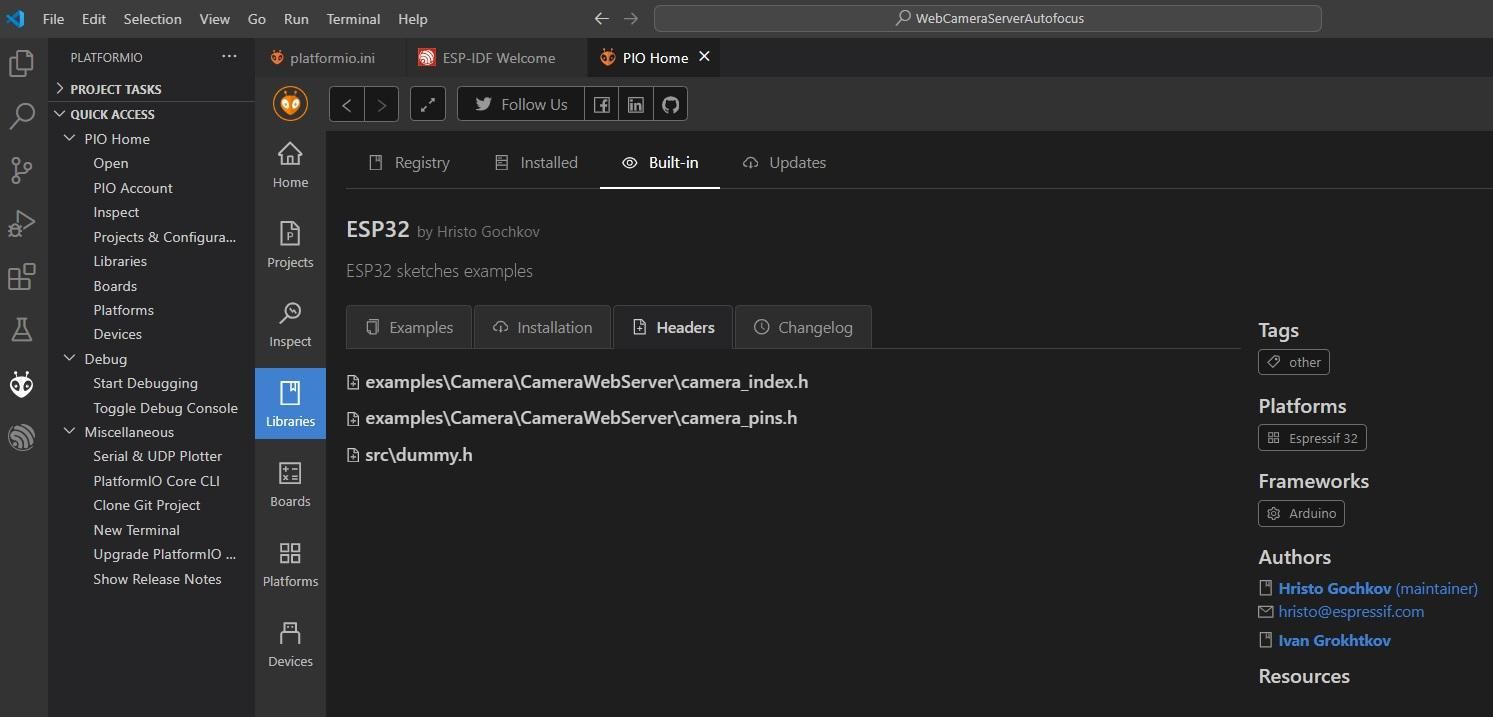This screenshot has height=717, width=1493.
Task: Open the Explorer view in activity bar
Action: (x=21, y=64)
